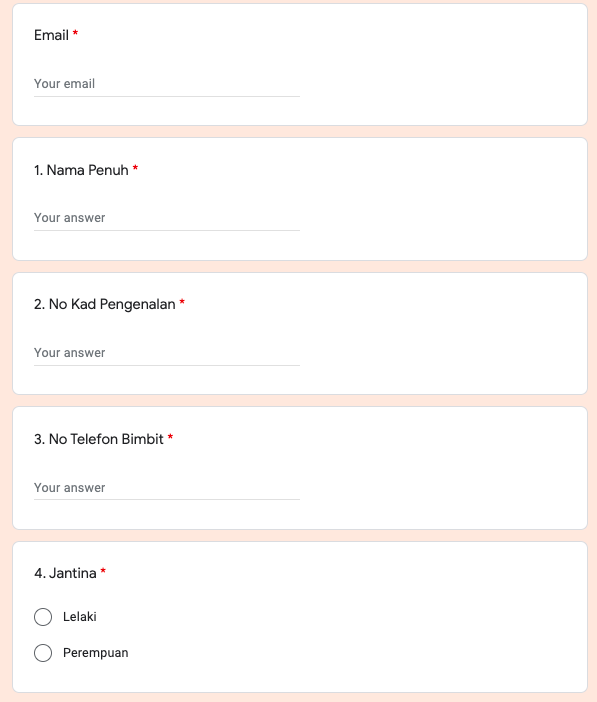Screen dimensions: 597x702
Task: Click the '2. No Kad Pengenalan' heading
Action: pyautogui.click(x=105, y=304)
